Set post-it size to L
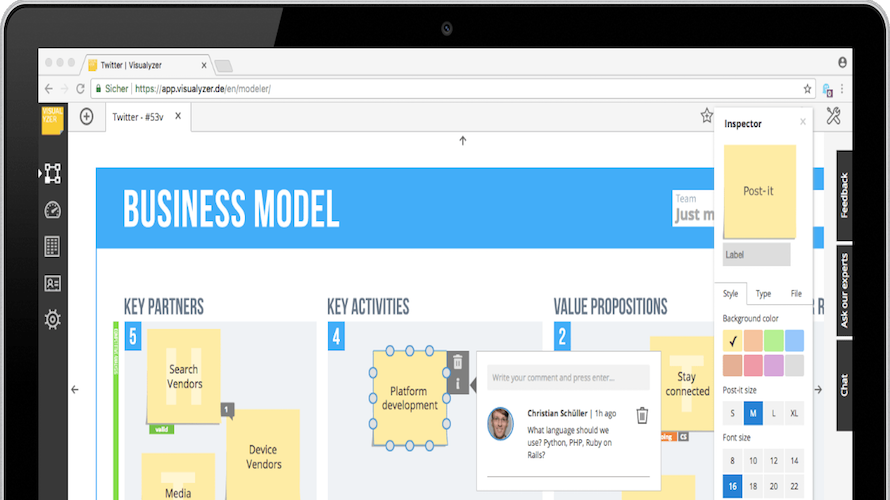 tap(774, 413)
